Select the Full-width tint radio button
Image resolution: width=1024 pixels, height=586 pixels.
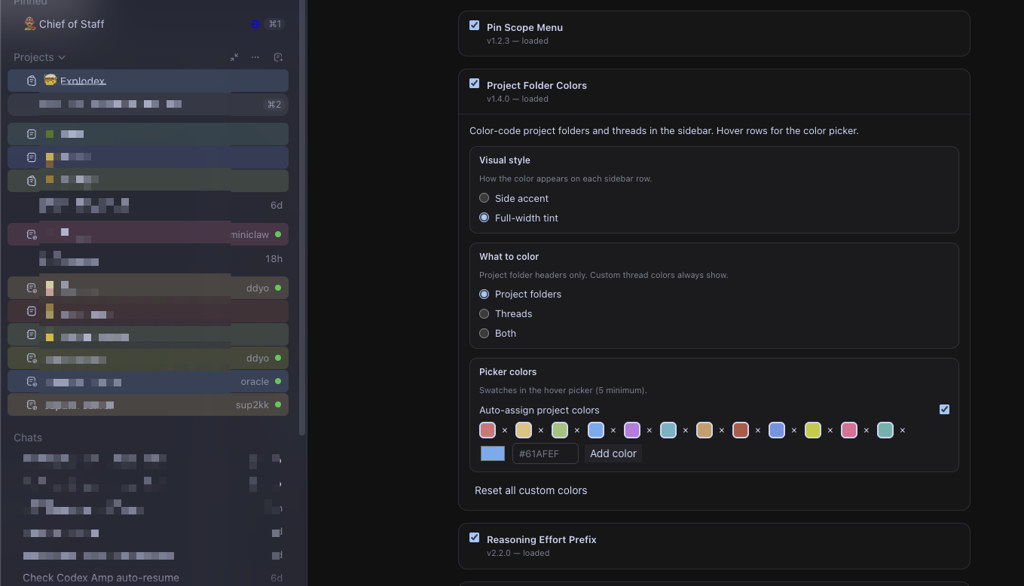pos(484,218)
